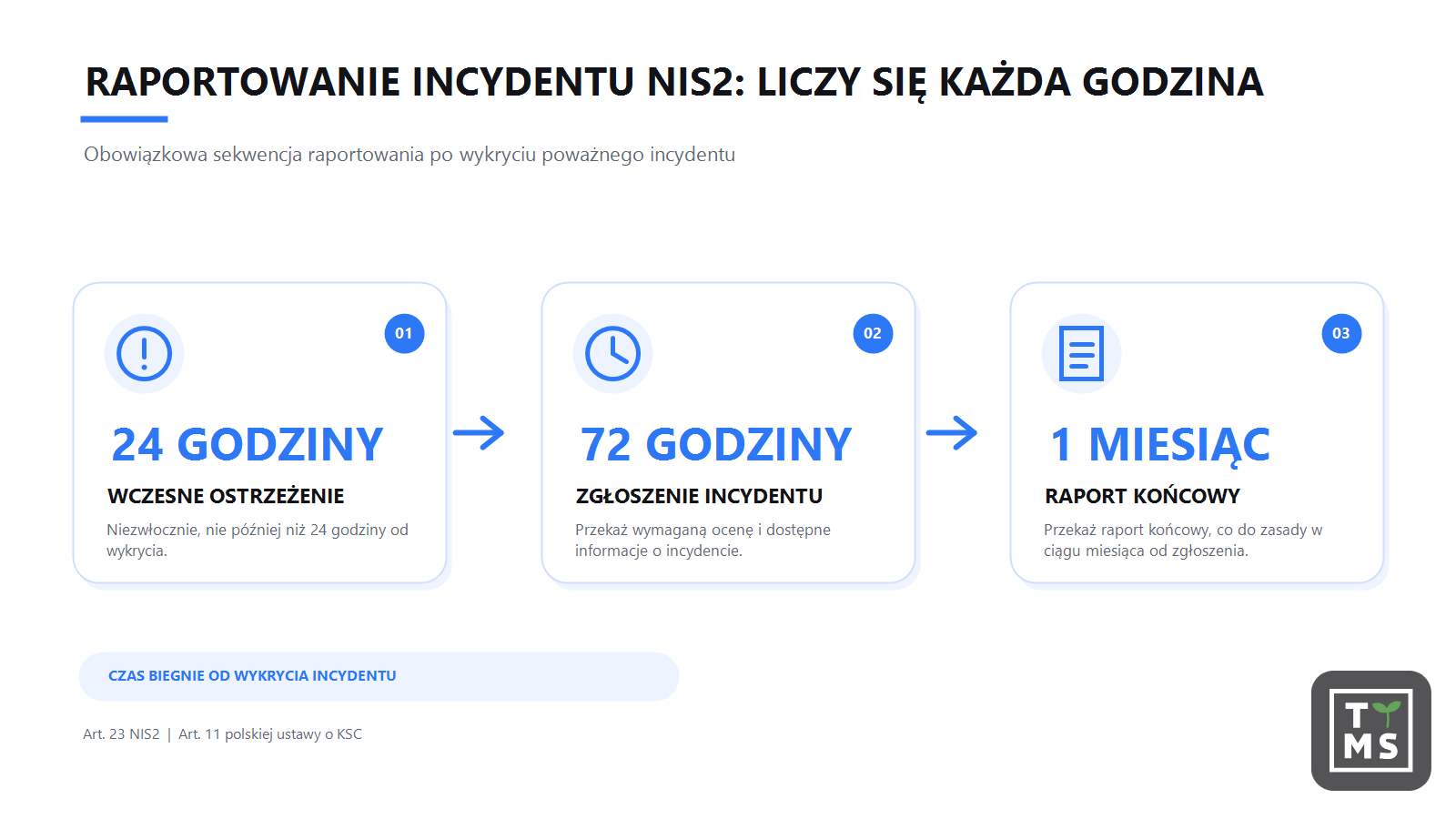Click the exclamation alert icon in the 24 GODZINY card
This screenshot has width=1456, height=819.
click(x=144, y=353)
